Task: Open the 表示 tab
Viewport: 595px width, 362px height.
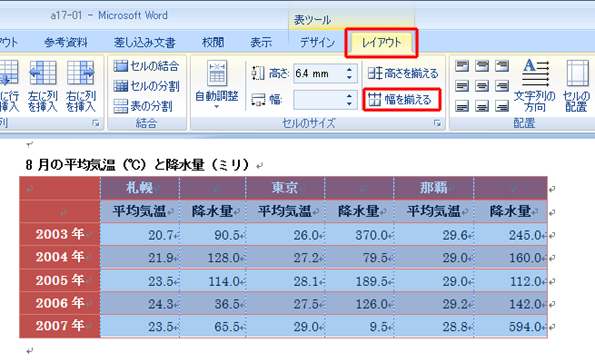Action: [x=261, y=42]
